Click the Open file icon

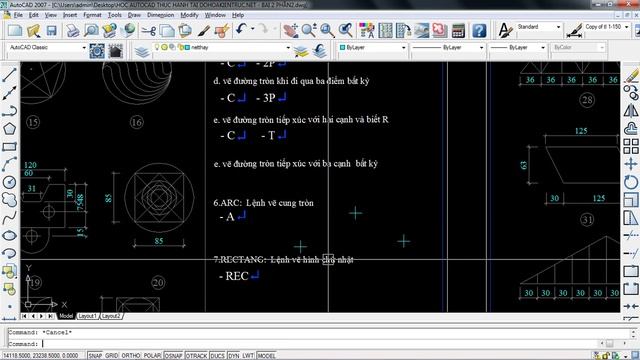point(33,31)
